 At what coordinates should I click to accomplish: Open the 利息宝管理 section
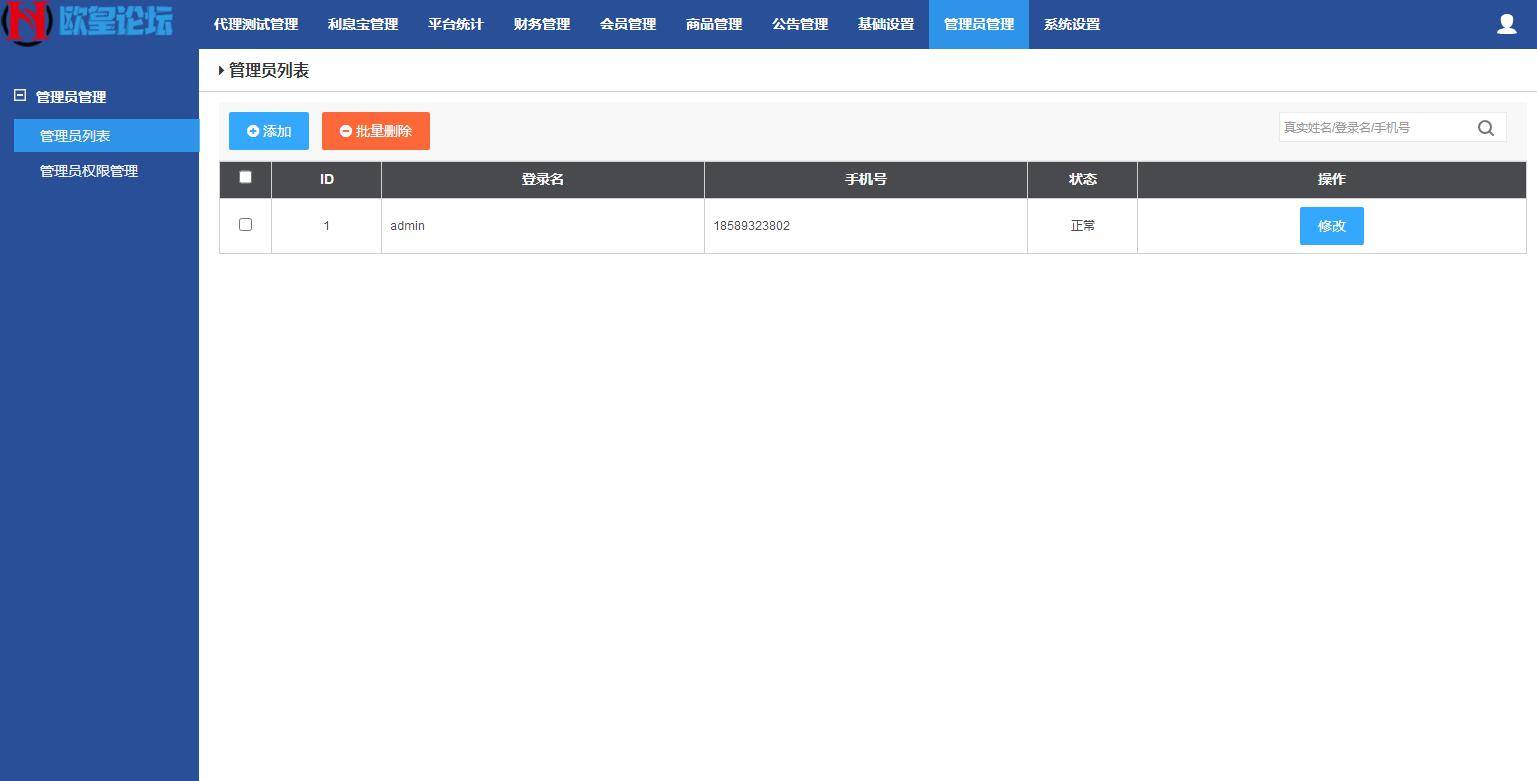(361, 23)
